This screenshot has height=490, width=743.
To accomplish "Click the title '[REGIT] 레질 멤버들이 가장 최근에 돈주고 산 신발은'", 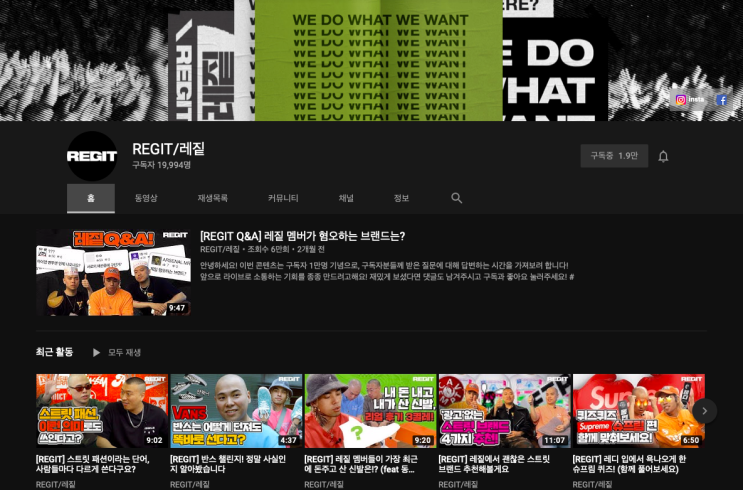I will pos(361,464).
